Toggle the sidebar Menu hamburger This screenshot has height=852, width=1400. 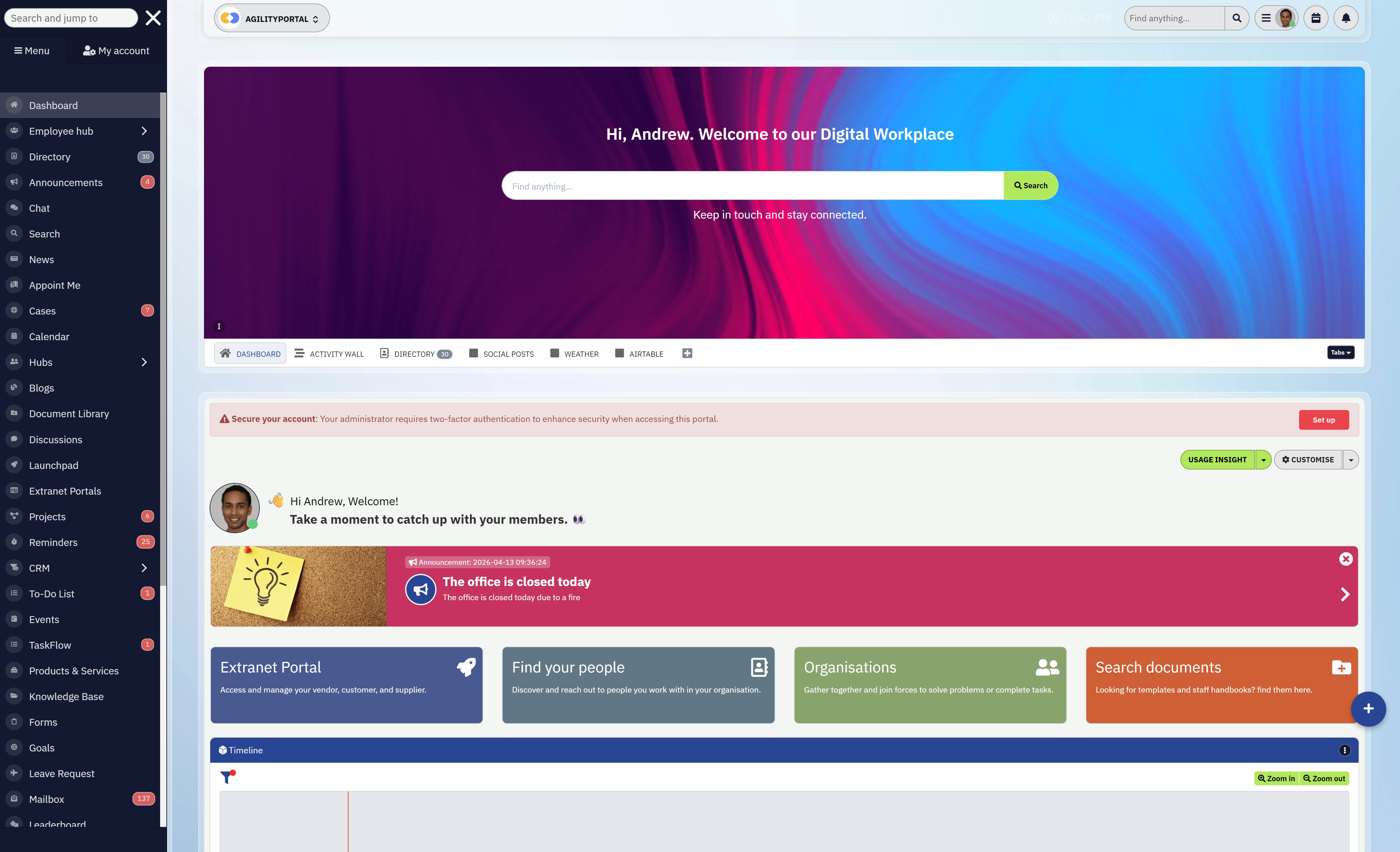[x=32, y=50]
